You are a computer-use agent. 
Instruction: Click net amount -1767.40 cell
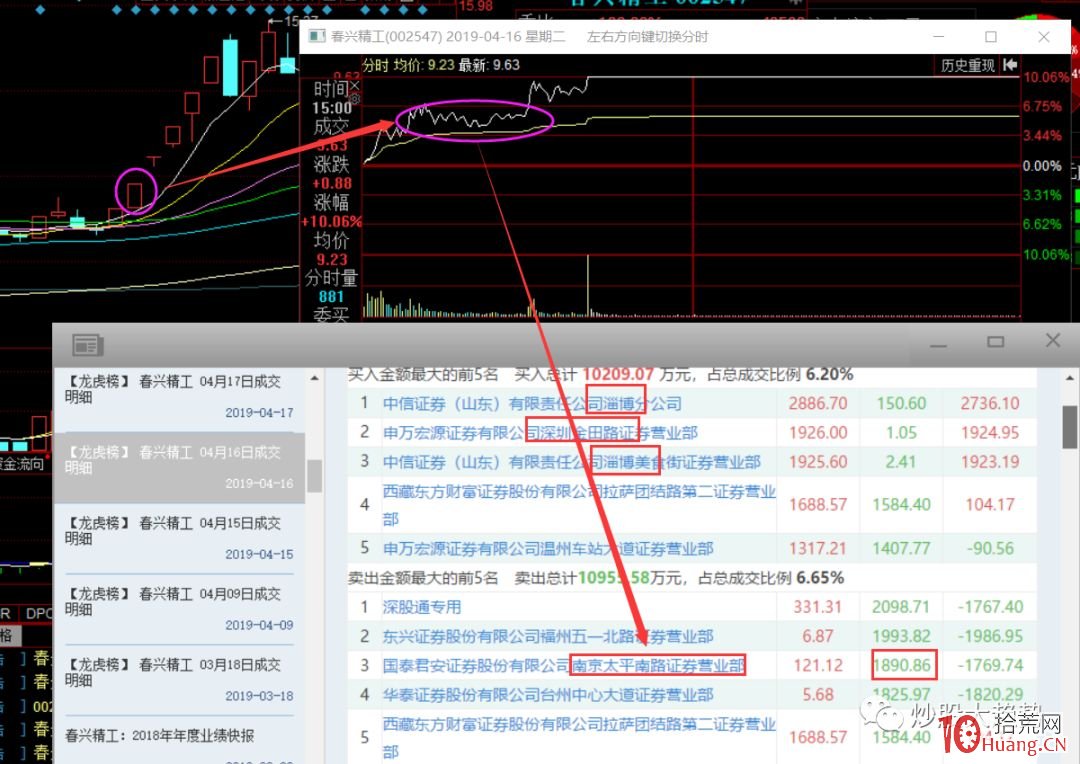989,607
